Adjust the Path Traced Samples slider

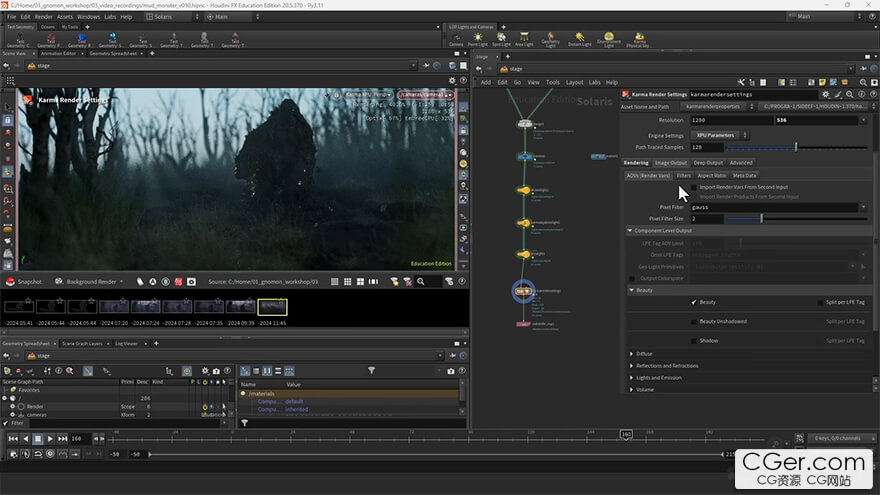[797, 147]
